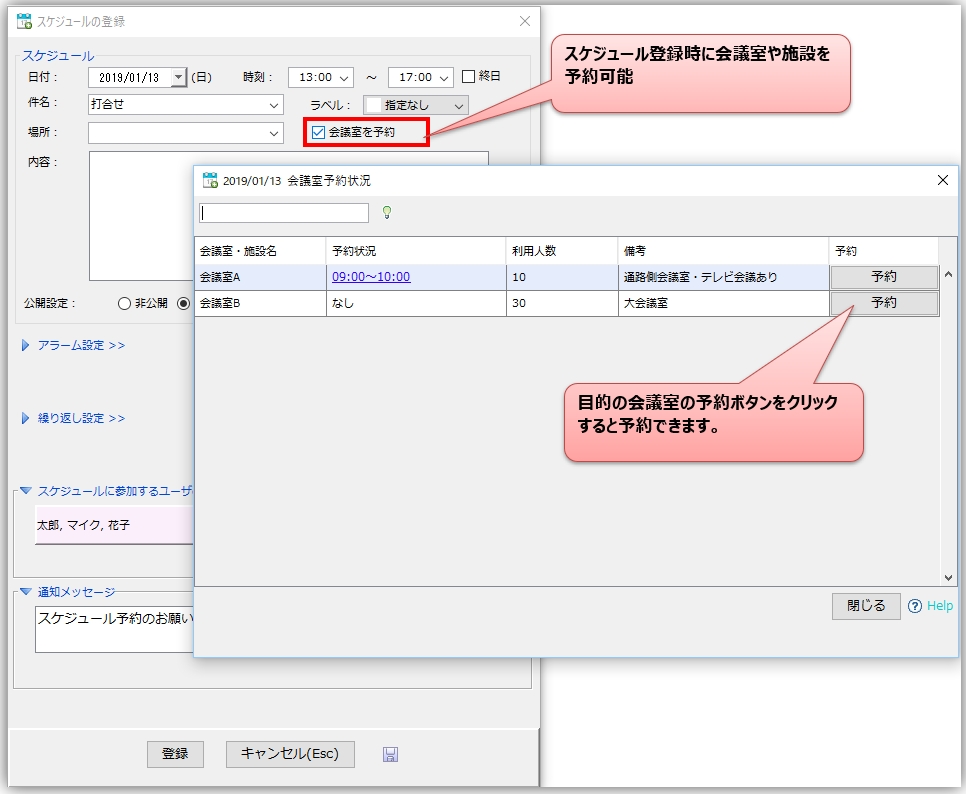Click 予約 button for 会議室B
This screenshot has width=966, height=794.
pos(883,303)
